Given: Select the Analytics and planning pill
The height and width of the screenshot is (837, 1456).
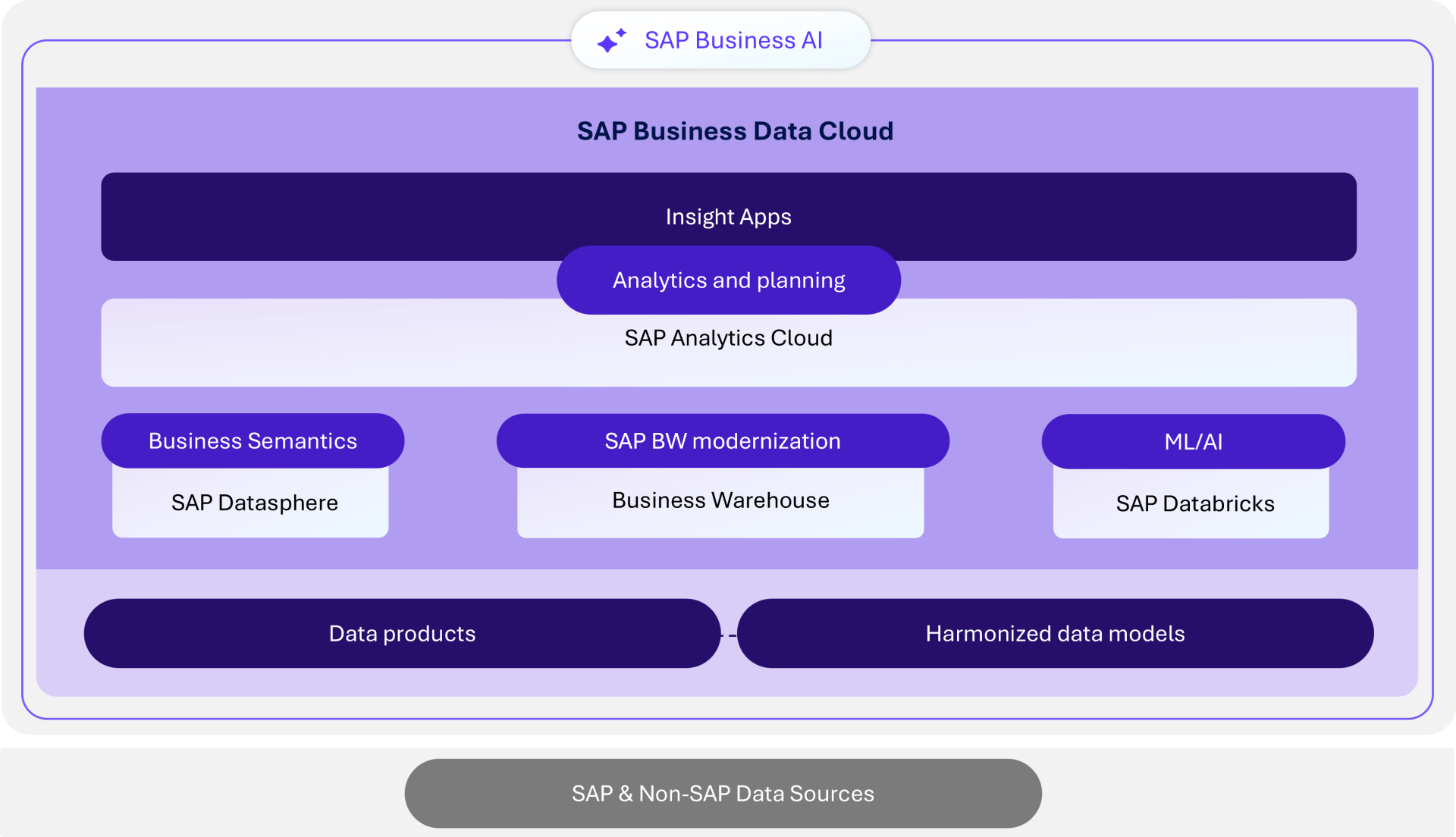Looking at the screenshot, I should point(728,280).
